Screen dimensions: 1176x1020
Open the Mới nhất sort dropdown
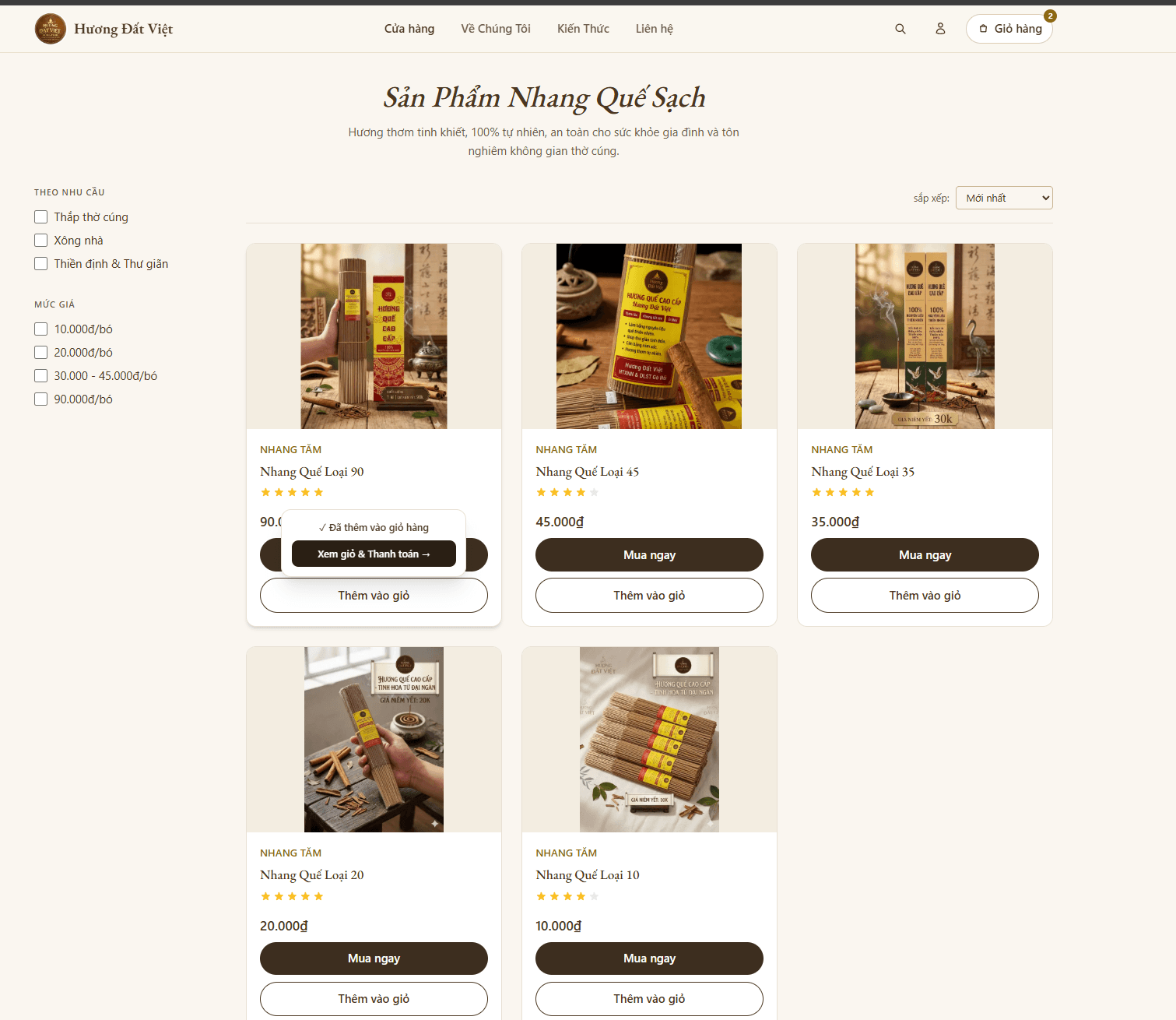click(1004, 198)
